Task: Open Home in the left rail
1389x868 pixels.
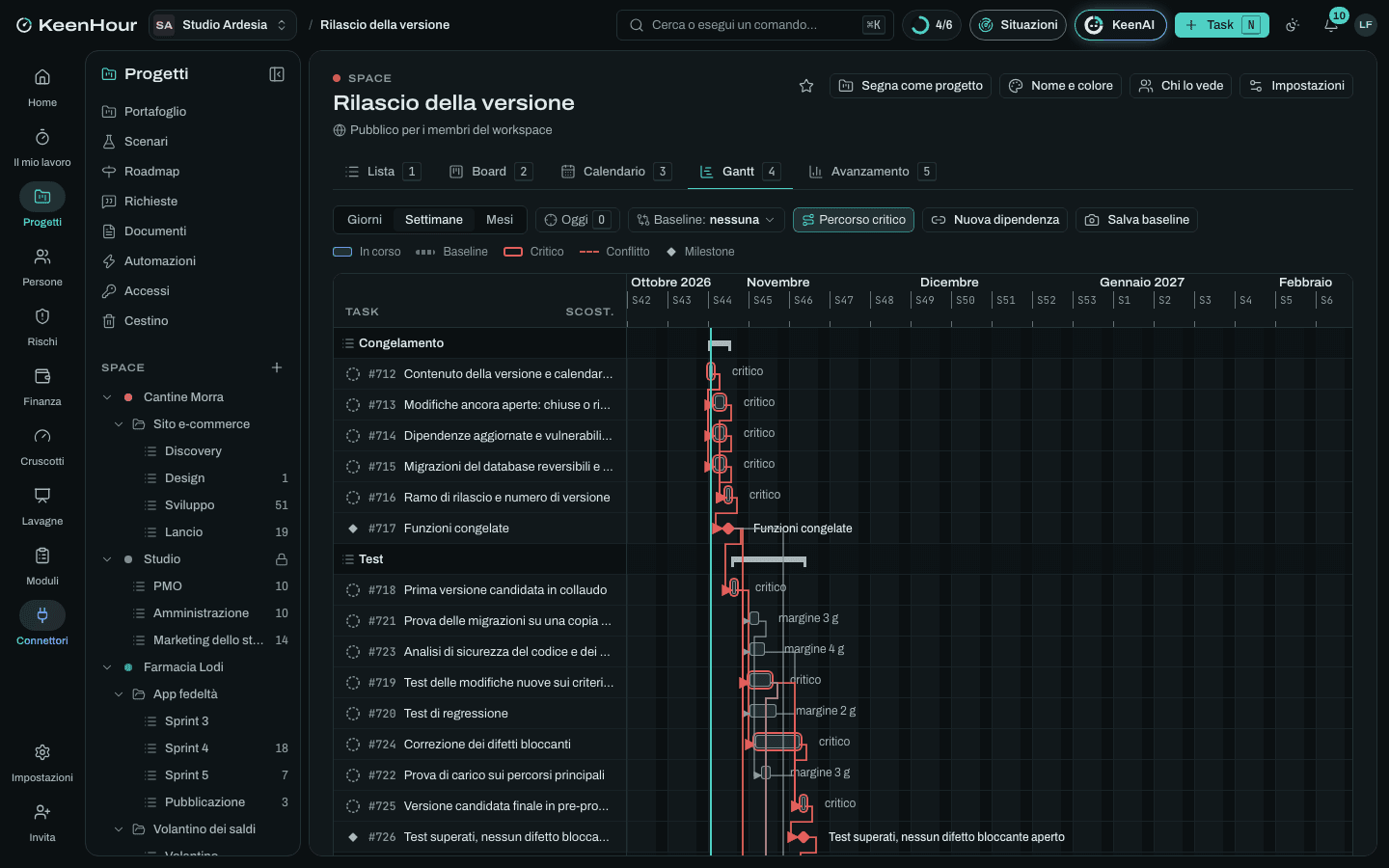Action: pos(42,87)
